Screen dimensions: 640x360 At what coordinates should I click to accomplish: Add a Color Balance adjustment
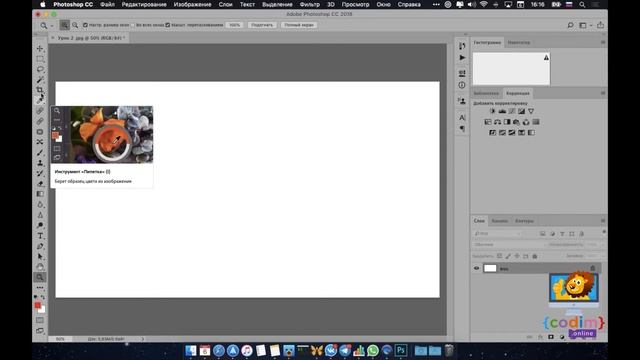pos(498,122)
